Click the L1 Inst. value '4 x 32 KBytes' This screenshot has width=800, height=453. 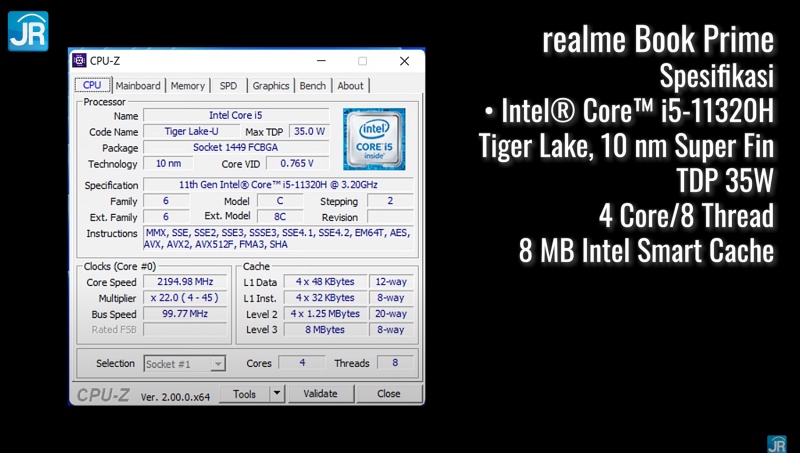326,297
